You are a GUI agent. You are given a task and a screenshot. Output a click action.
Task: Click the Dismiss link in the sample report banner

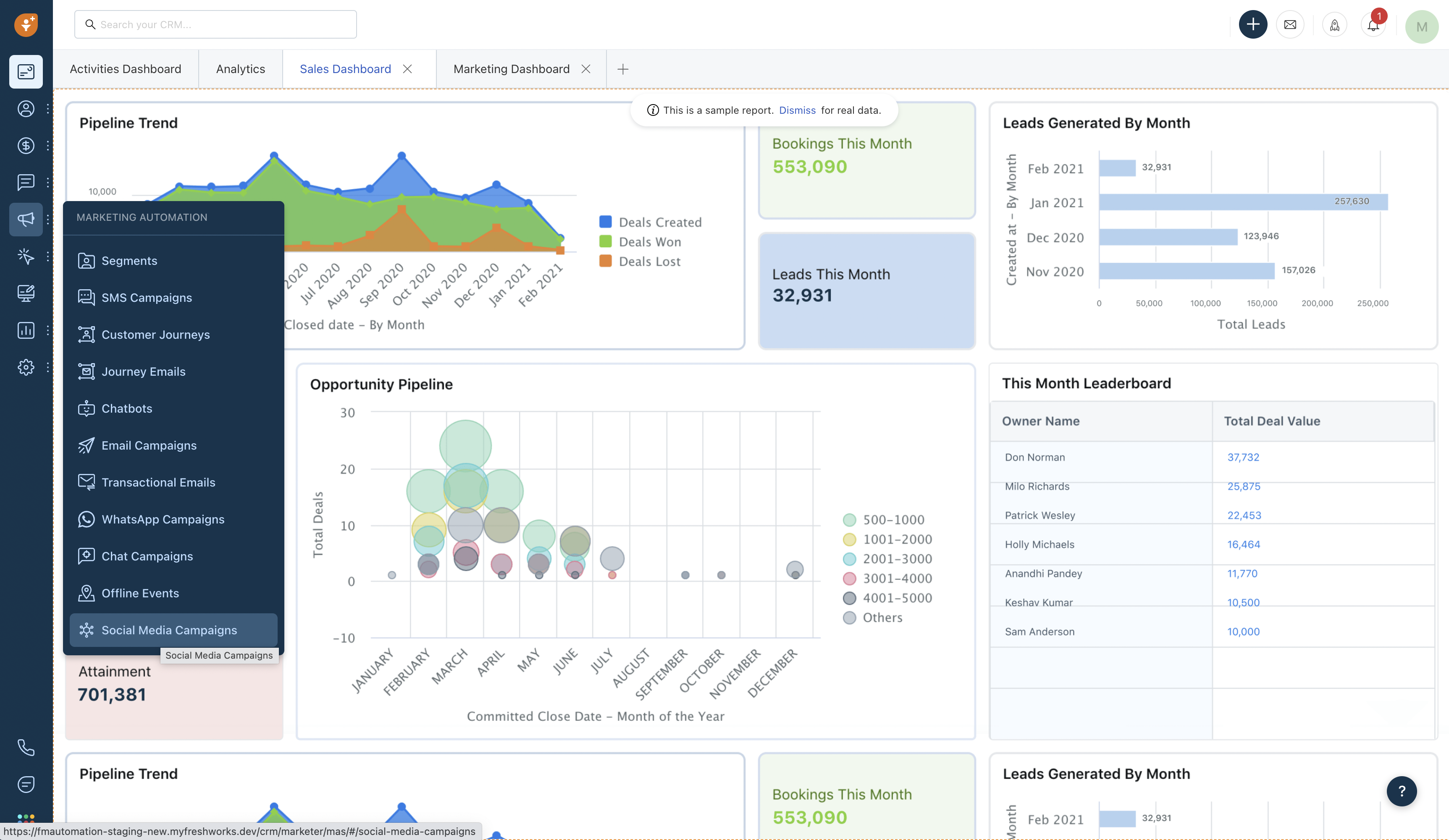coord(797,110)
